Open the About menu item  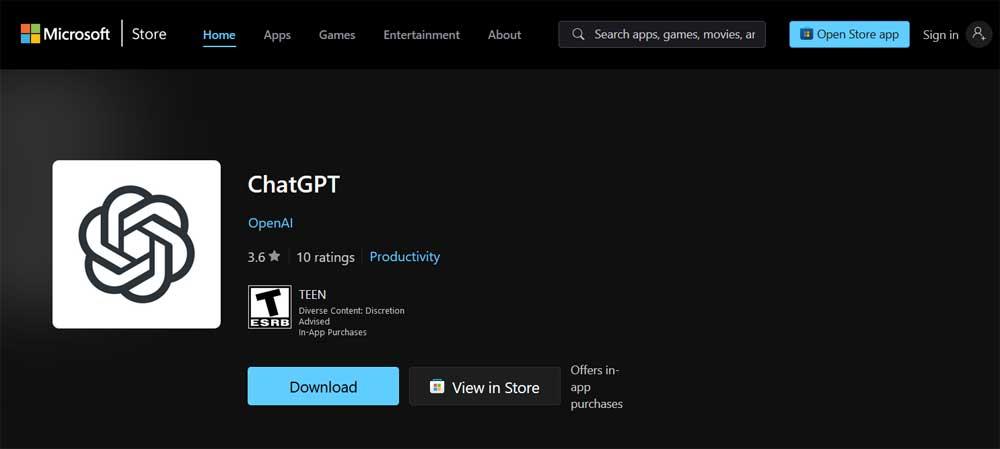tap(504, 35)
